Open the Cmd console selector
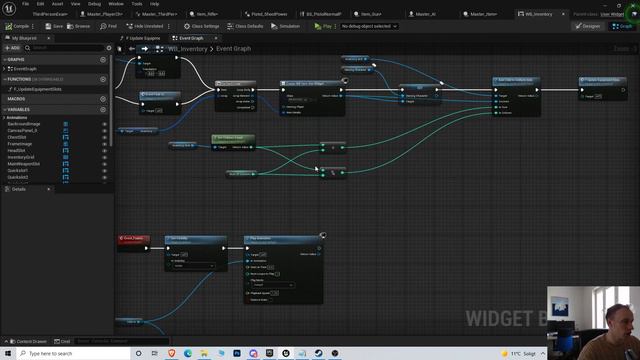 [x=62, y=341]
